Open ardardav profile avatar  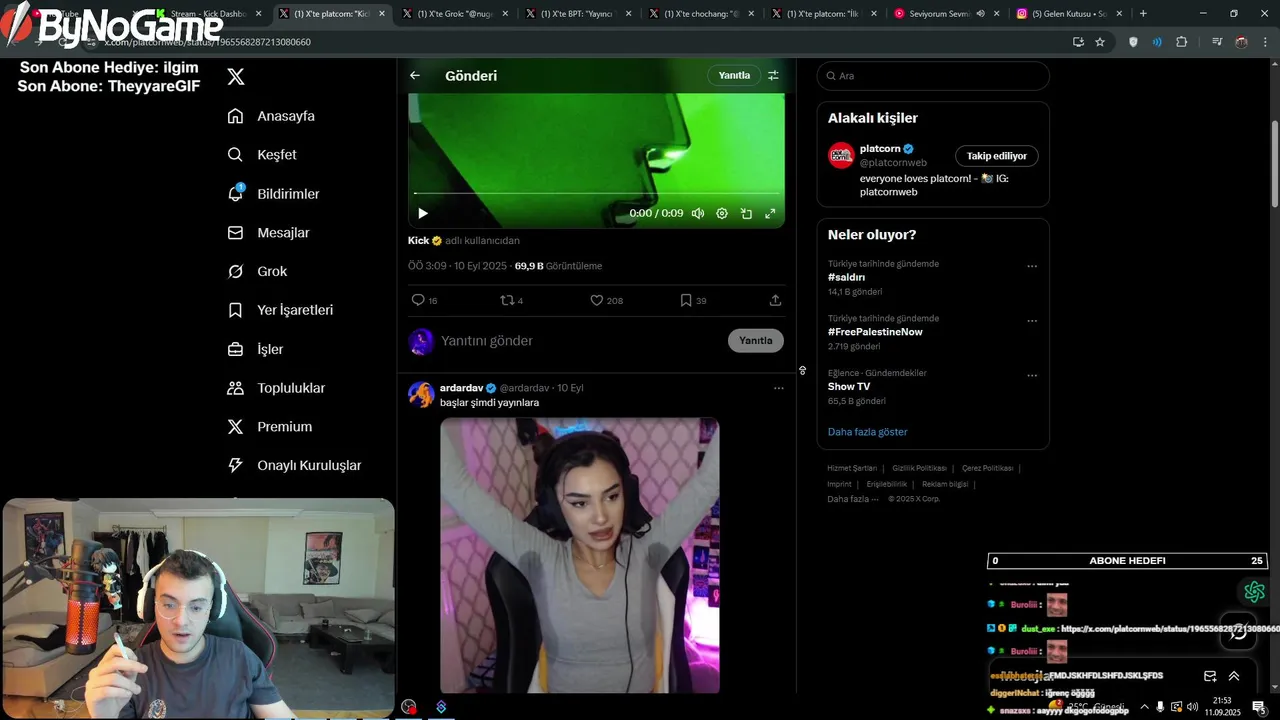421,394
